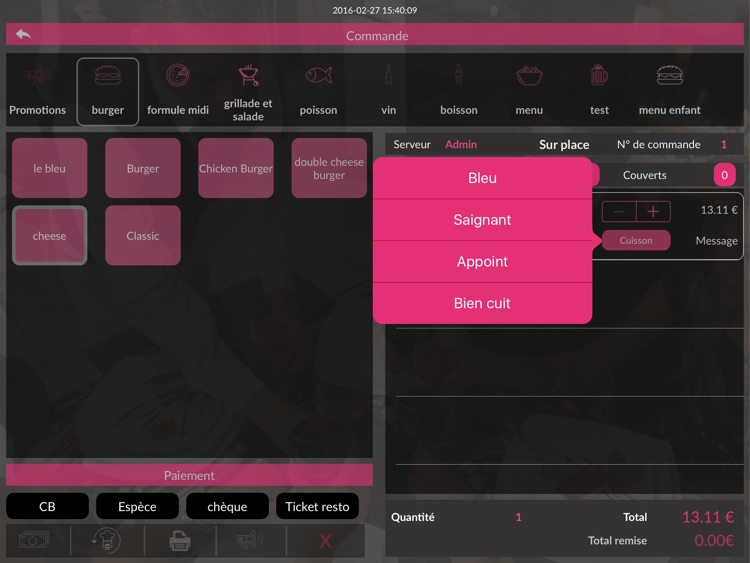The width and height of the screenshot is (750, 563).
Task: Choose Bleu cooking option
Action: pos(482,178)
